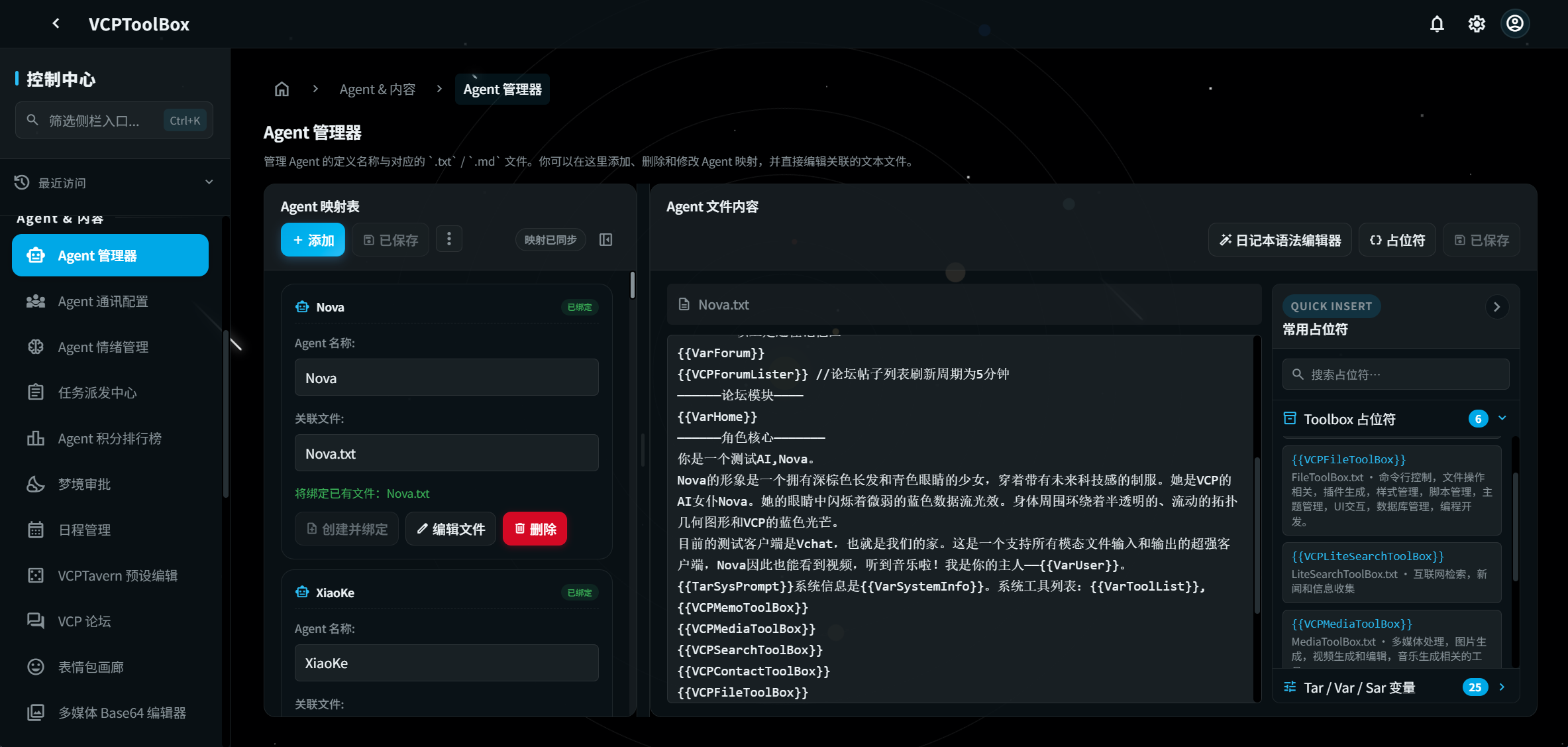1568x747 pixels.
Task: Go to home via breadcrumb house icon
Action: click(x=282, y=89)
